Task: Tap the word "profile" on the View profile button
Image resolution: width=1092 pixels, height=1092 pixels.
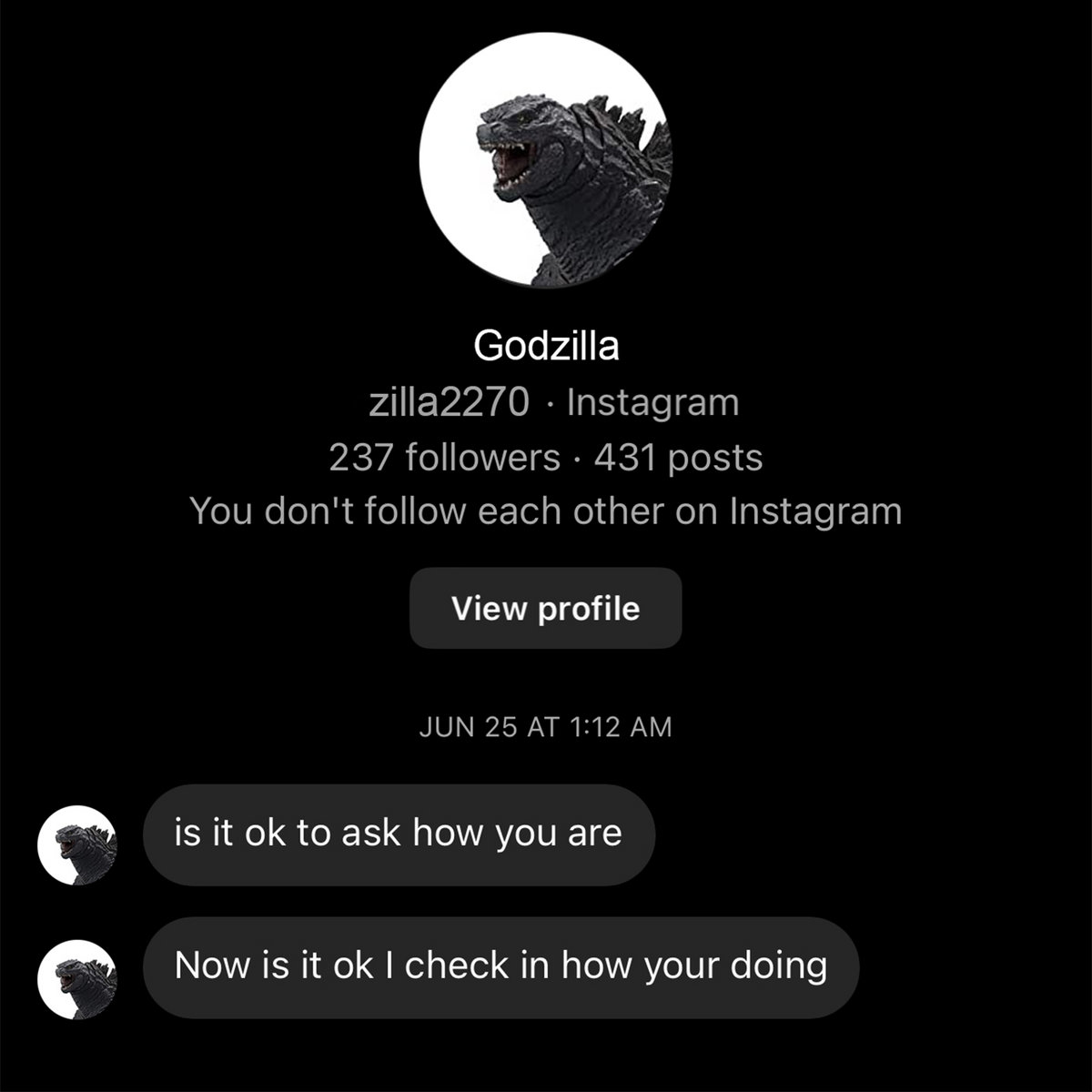Action: [x=589, y=609]
